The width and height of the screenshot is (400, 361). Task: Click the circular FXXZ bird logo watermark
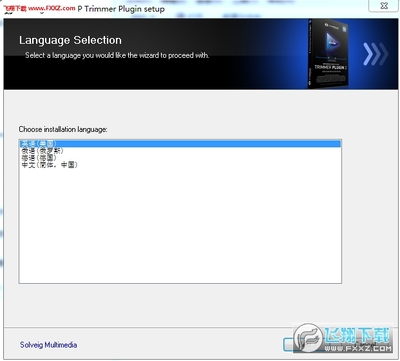[309, 338]
